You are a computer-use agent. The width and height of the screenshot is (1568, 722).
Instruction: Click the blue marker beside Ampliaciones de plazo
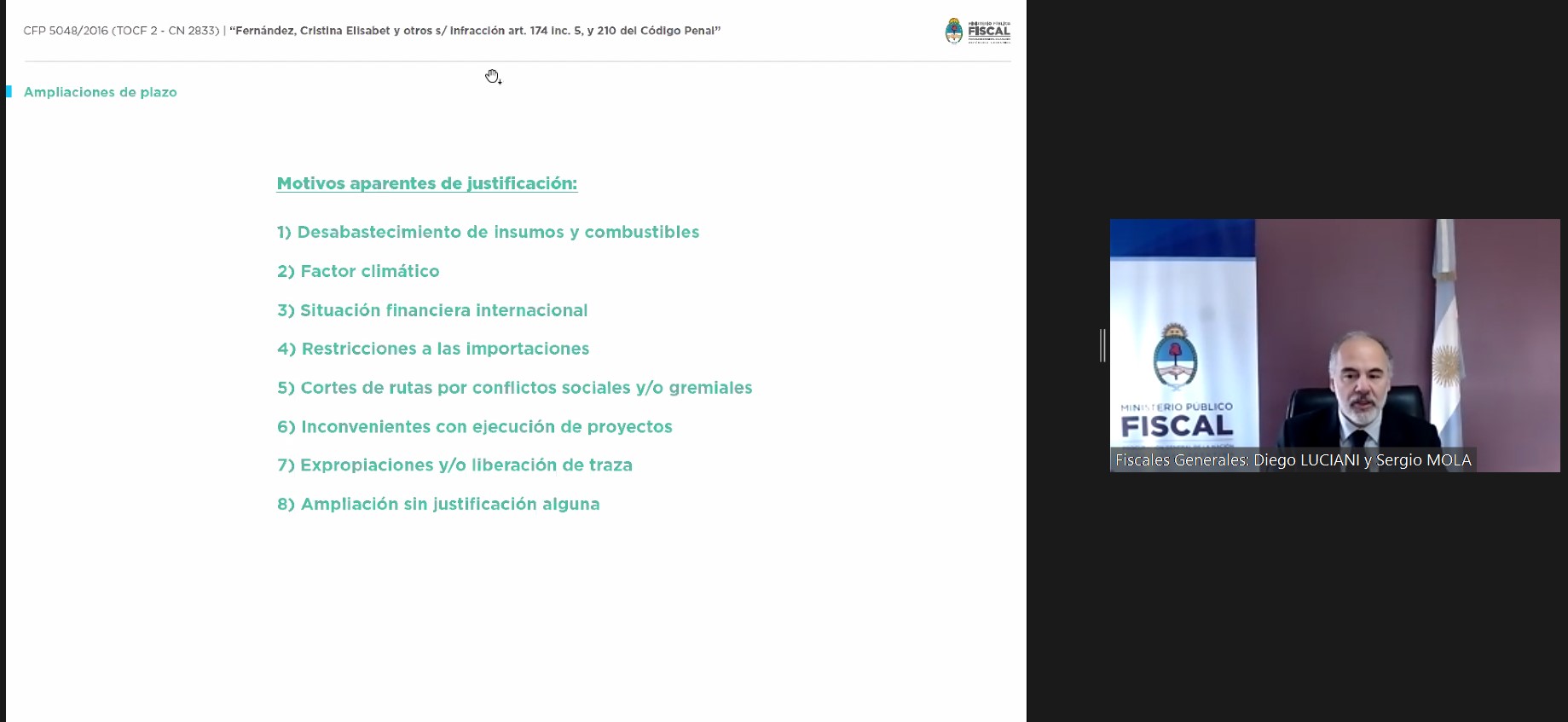point(9,92)
